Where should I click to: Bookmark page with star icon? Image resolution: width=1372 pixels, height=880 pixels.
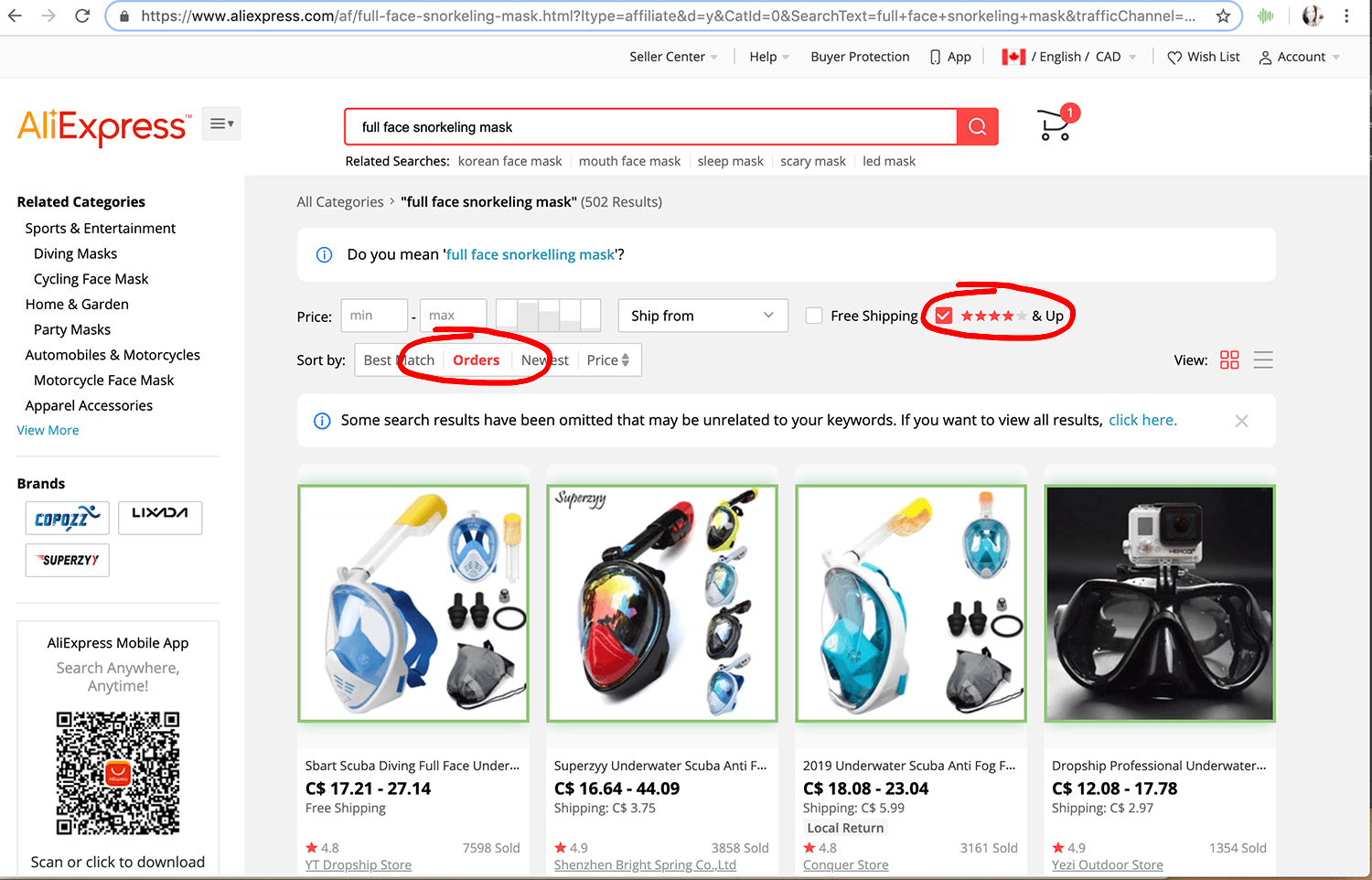[x=1223, y=16]
